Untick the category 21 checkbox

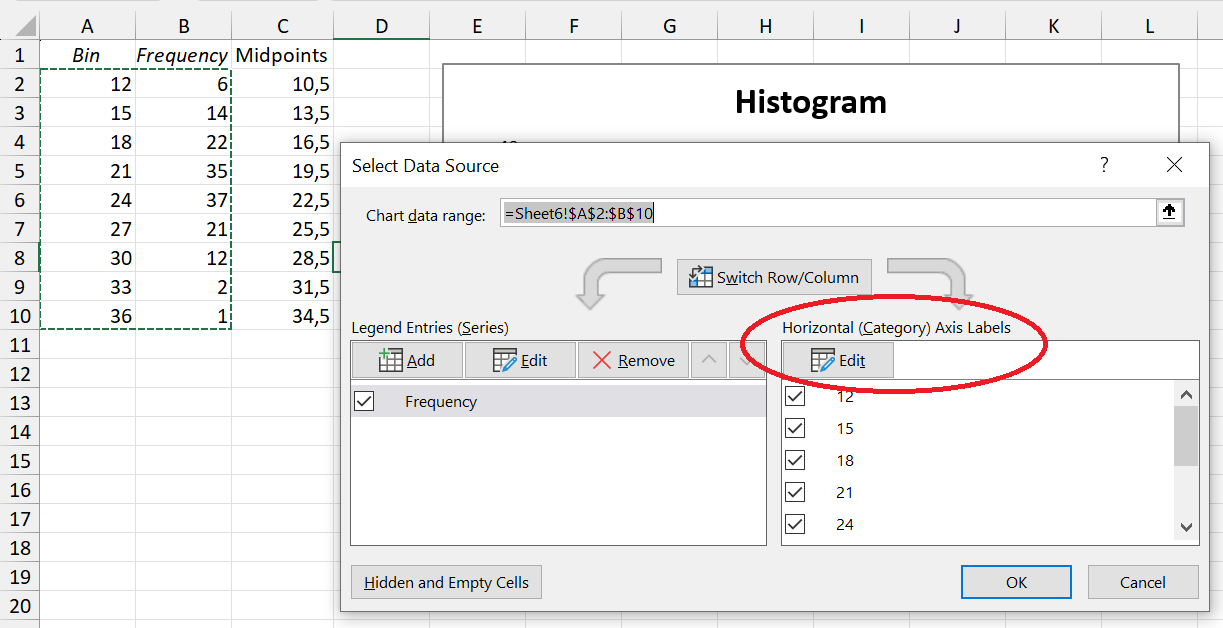pyautogui.click(x=795, y=492)
